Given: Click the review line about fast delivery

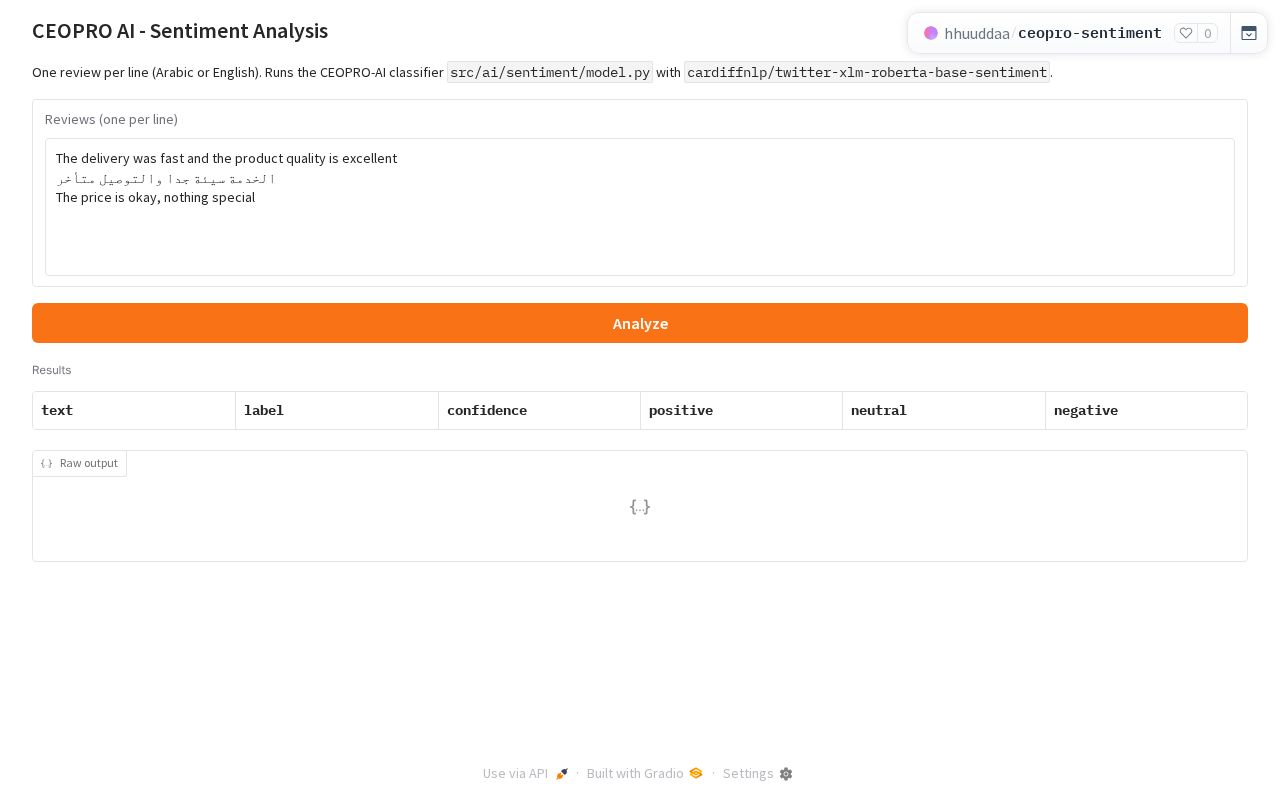Looking at the screenshot, I should [226, 159].
